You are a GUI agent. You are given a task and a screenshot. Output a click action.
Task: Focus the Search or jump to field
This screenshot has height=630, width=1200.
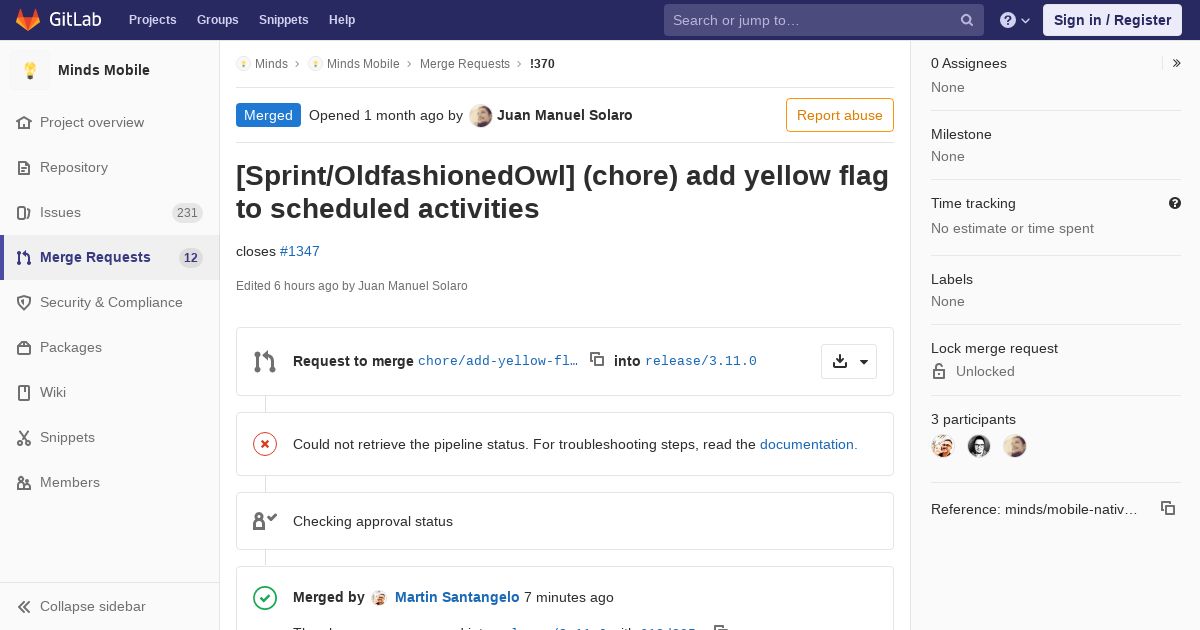pos(823,20)
